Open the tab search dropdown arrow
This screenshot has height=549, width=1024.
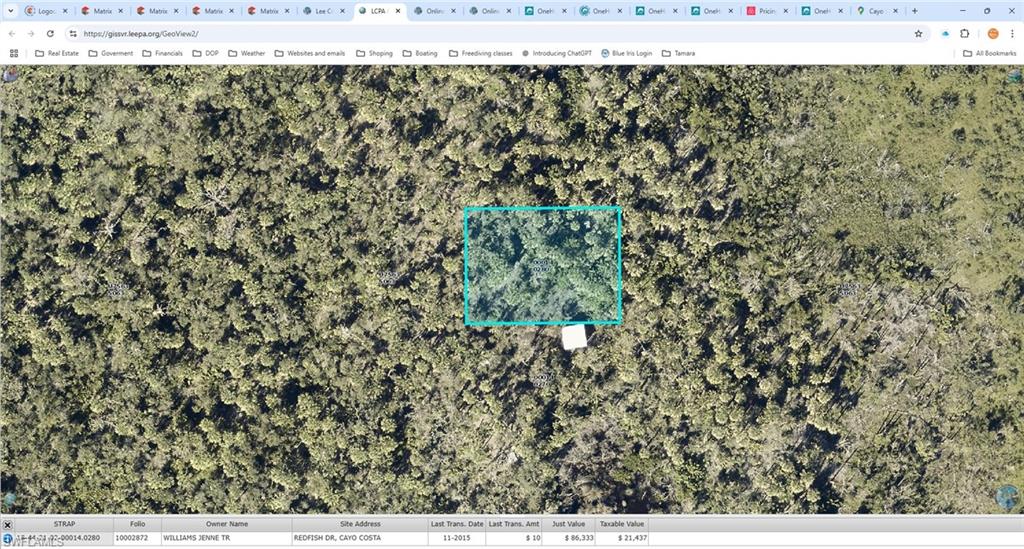(x=10, y=11)
